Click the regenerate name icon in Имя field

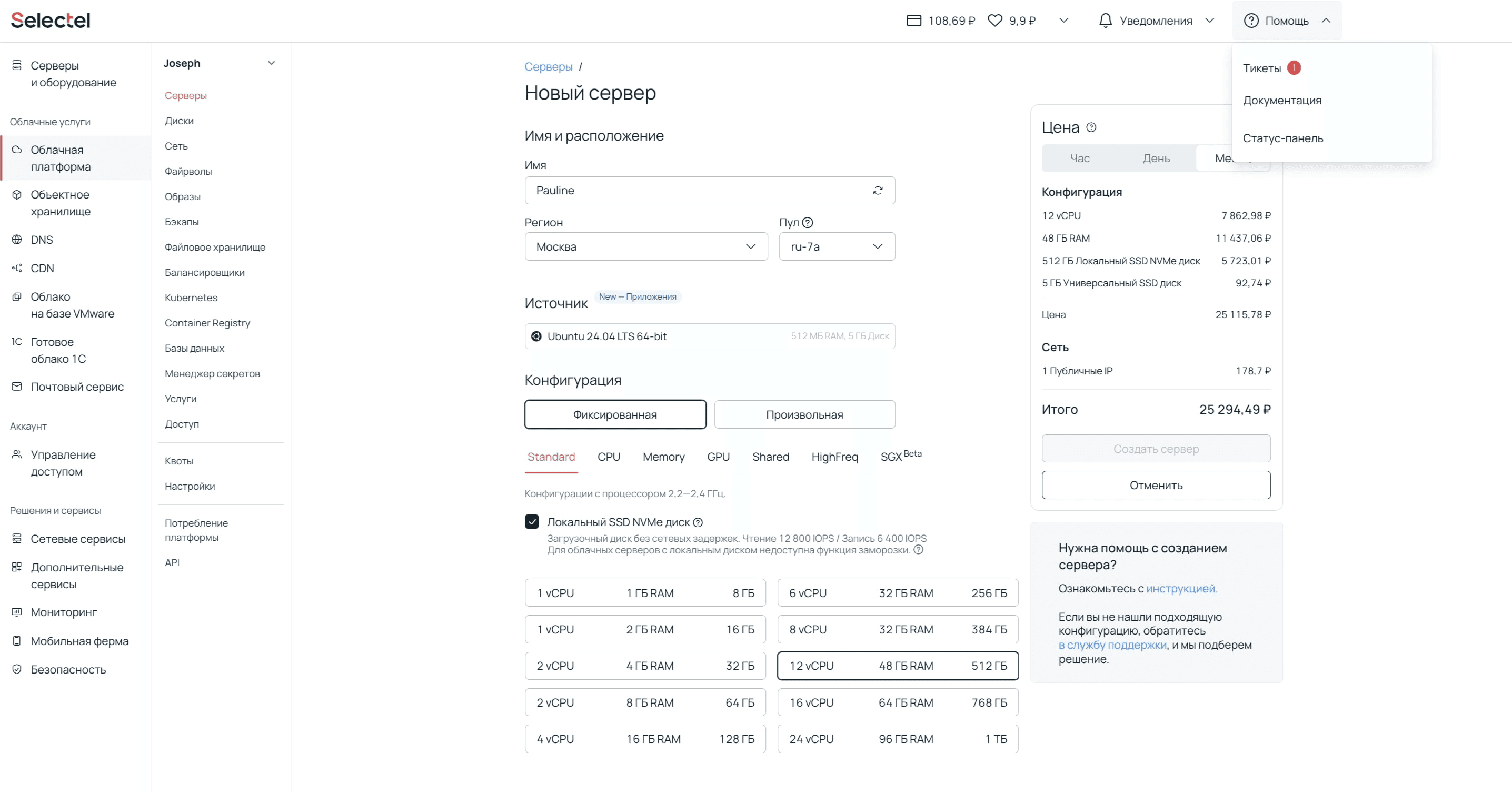[878, 190]
